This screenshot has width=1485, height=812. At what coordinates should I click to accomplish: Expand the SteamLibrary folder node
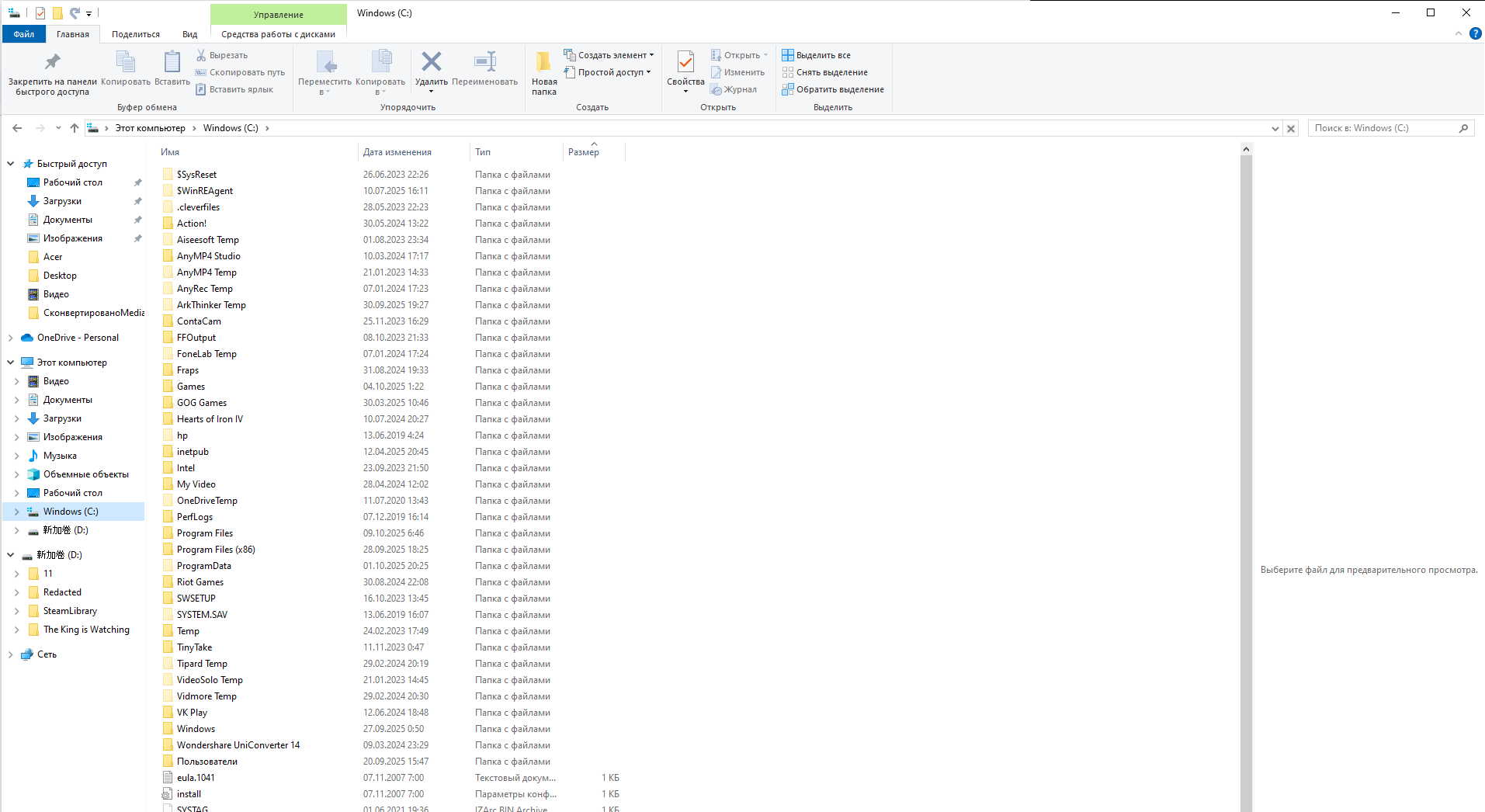click(17, 611)
